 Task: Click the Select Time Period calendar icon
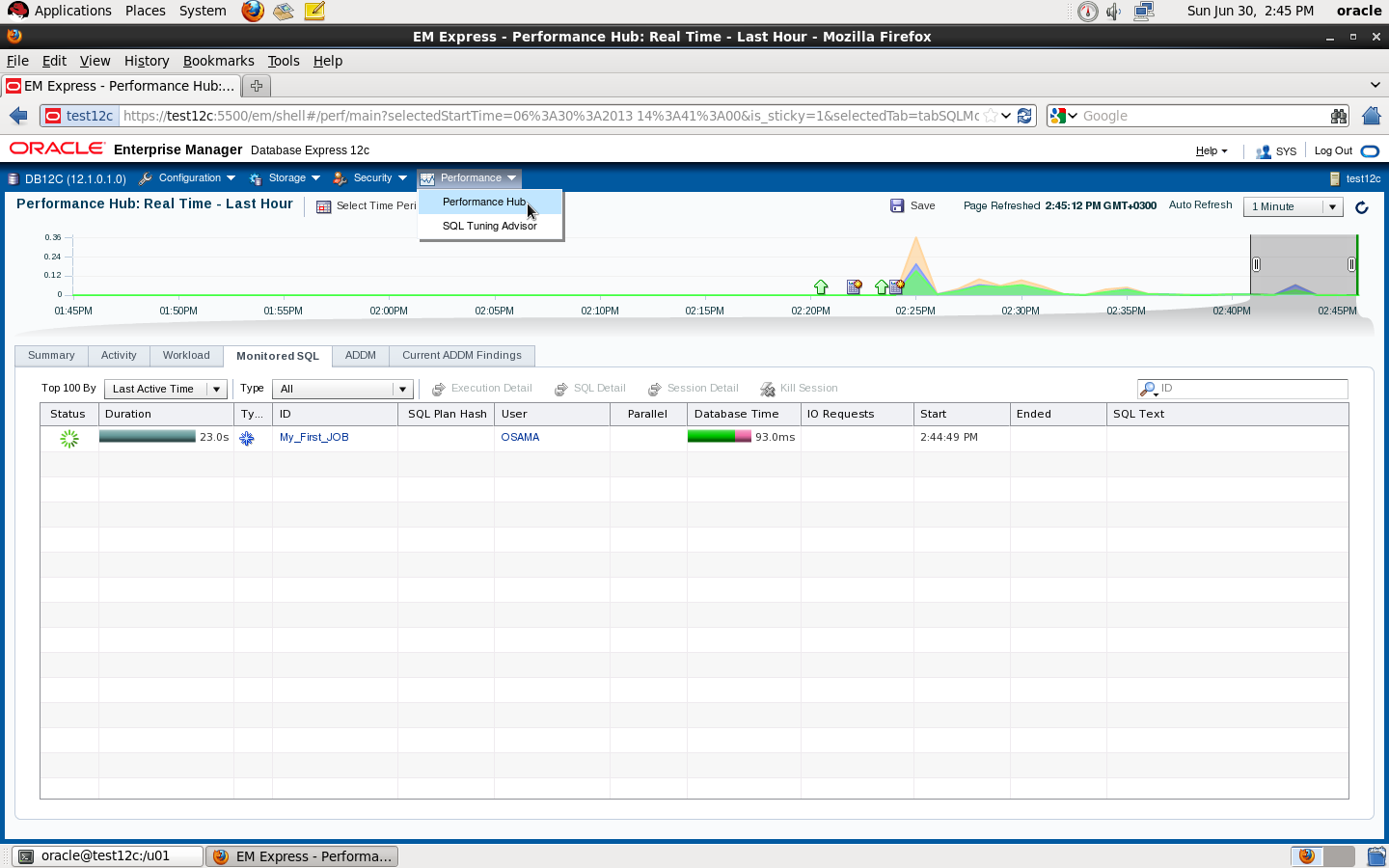click(324, 206)
